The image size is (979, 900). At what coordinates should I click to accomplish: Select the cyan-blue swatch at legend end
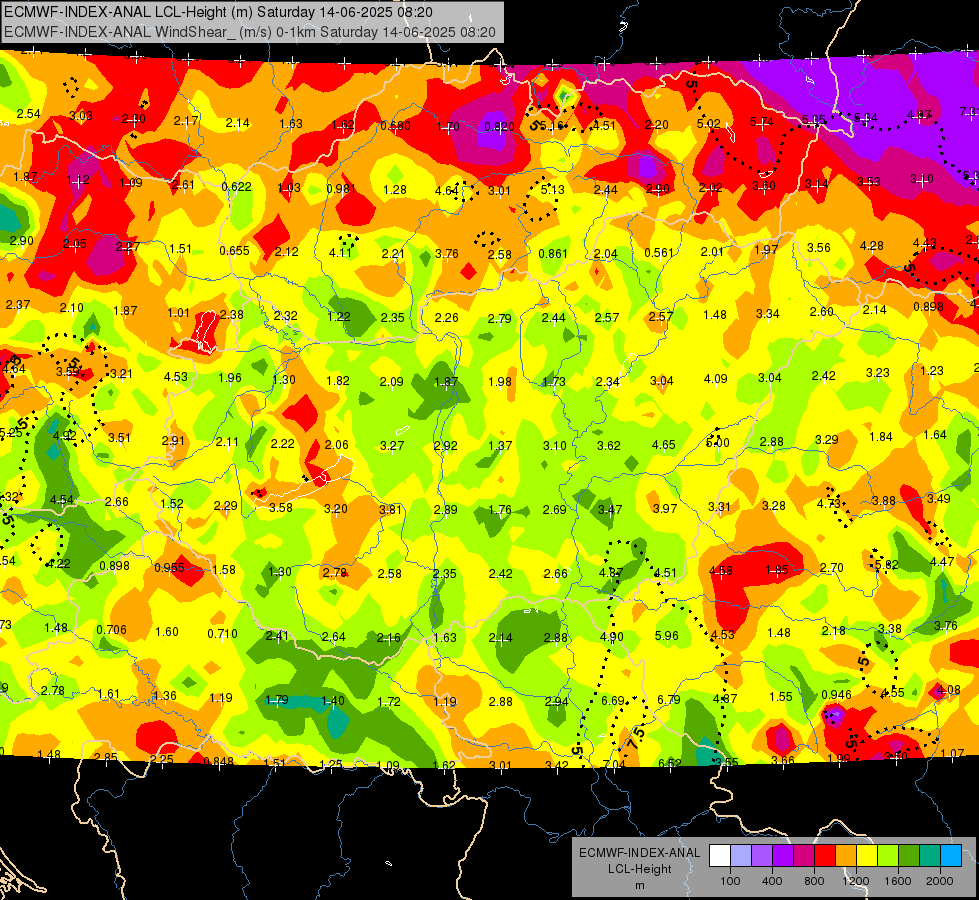(951, 856)
